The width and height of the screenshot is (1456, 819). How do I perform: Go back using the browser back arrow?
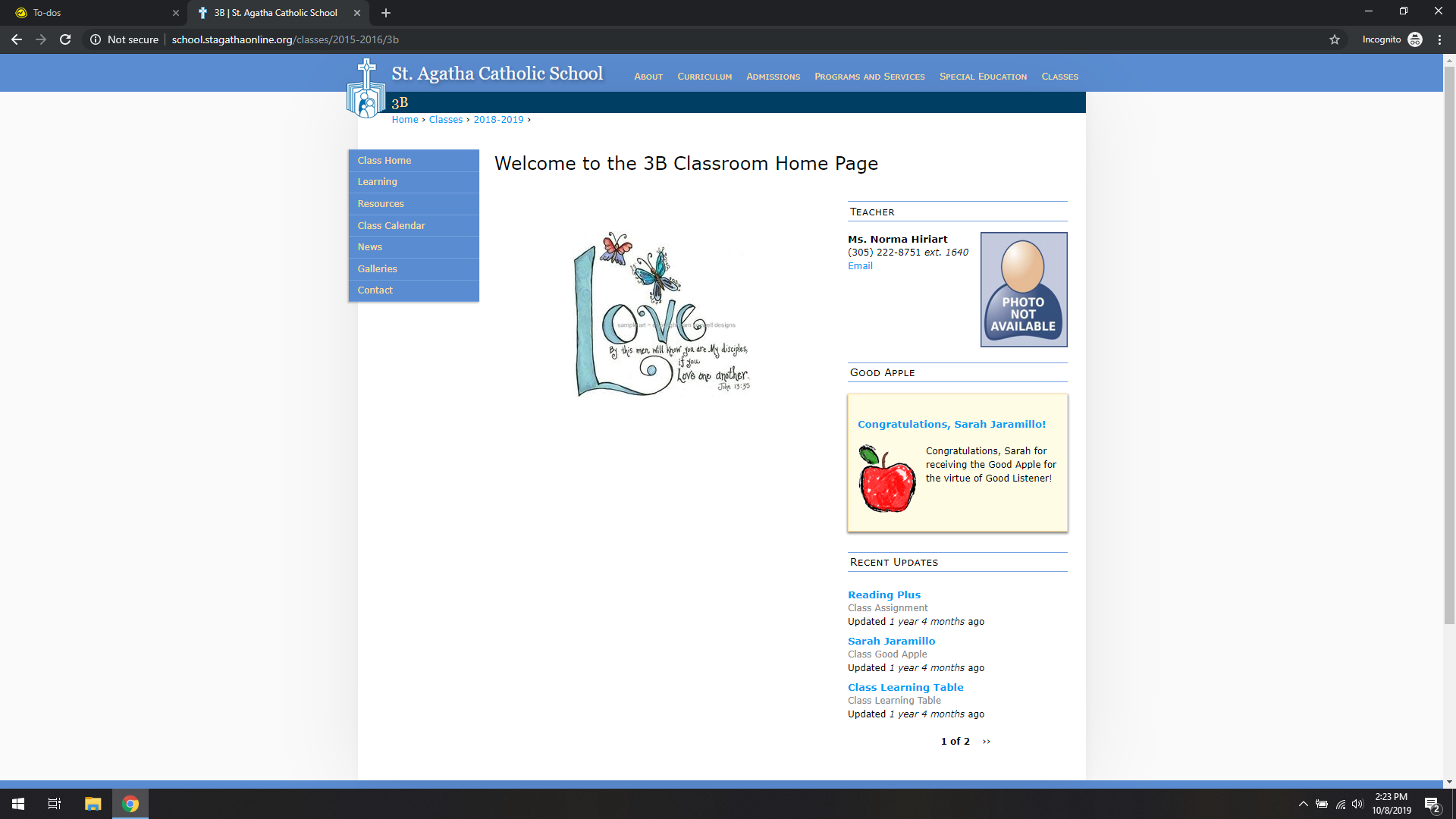(x=17, y=39)
